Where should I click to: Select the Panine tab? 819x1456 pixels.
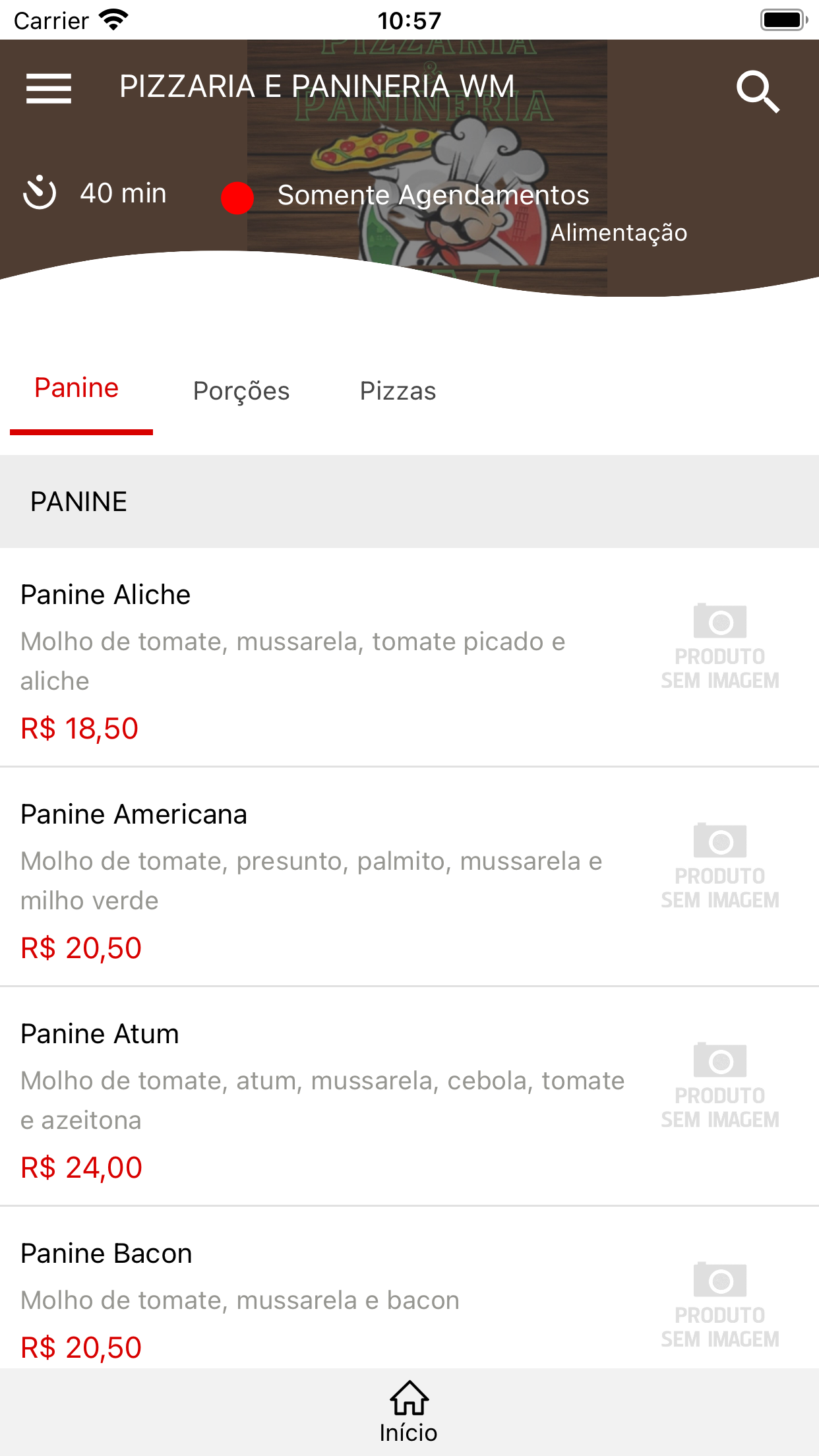coord(76,388)
